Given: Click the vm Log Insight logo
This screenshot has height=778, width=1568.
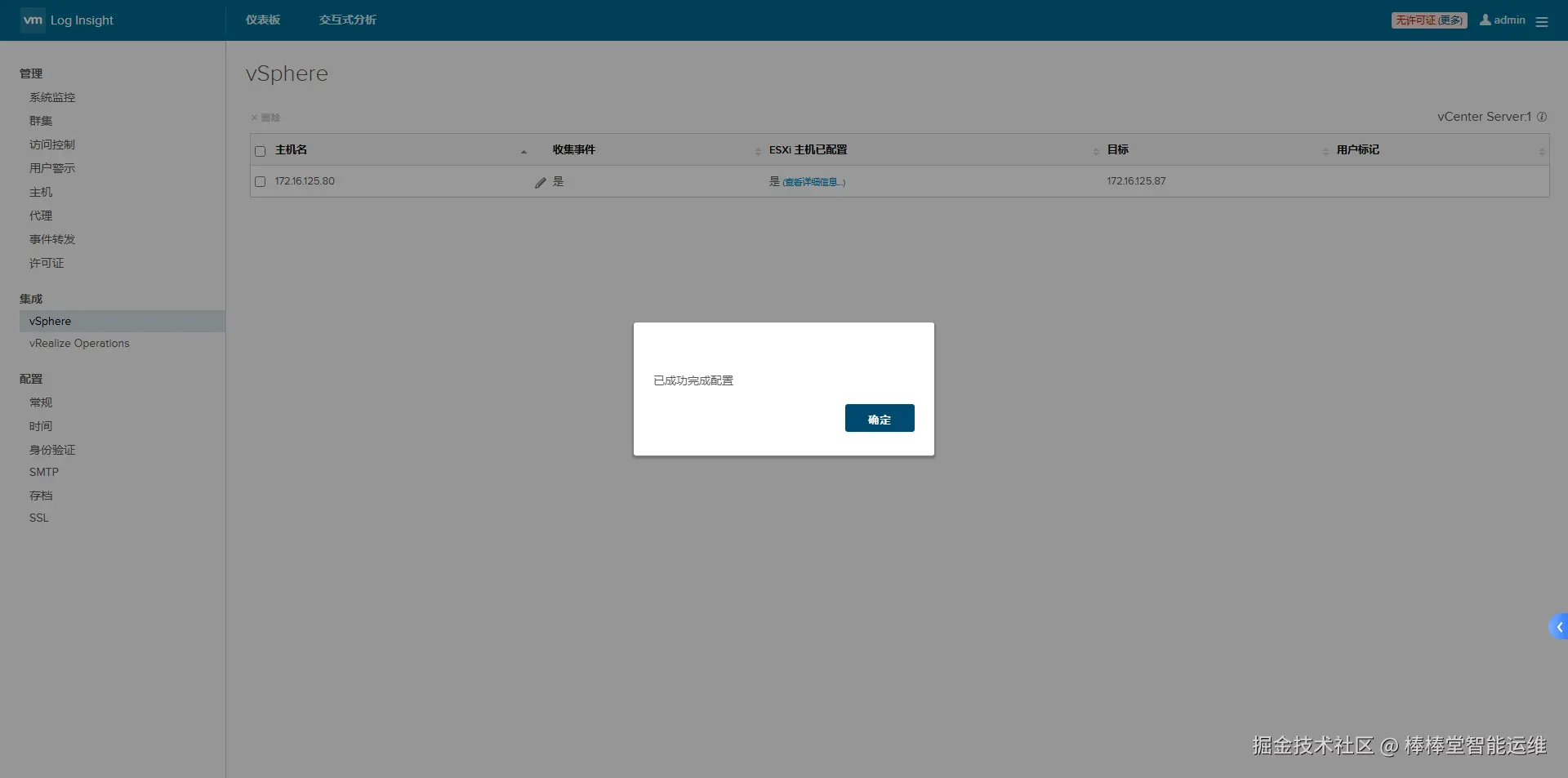Looking at the screenshot, I should (x=67, y=20).
